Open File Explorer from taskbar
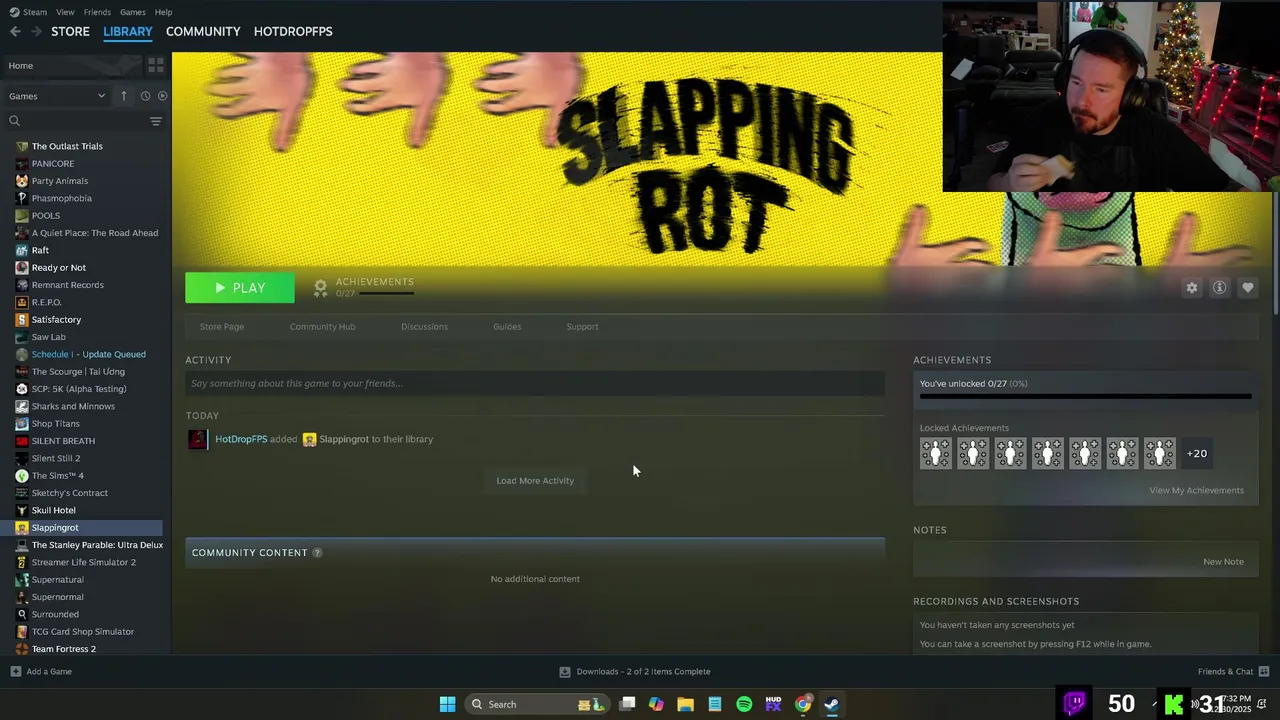The height and width of the screenshot is (720, 1280). pos(685,704)
